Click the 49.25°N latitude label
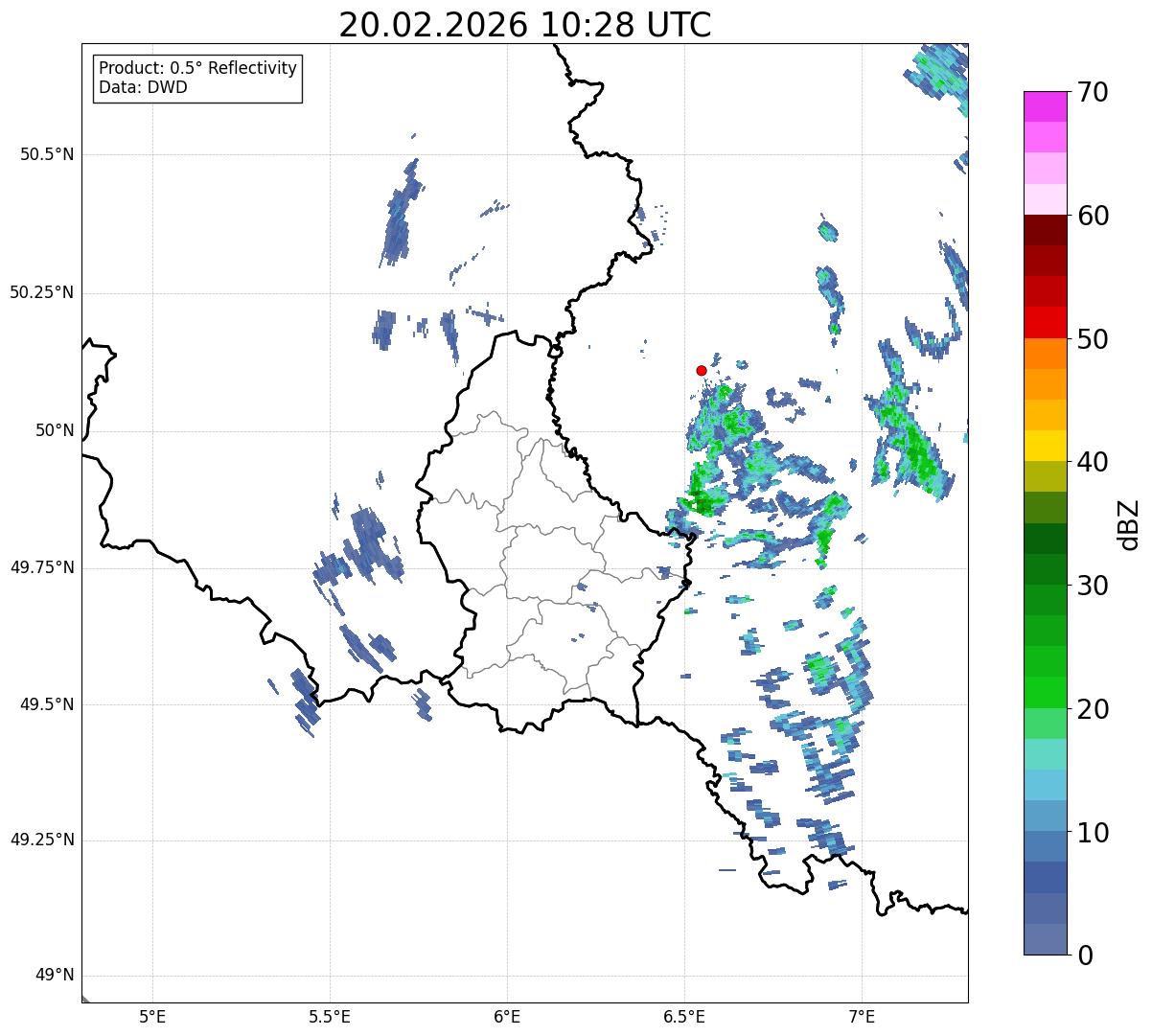 point(41,840)
